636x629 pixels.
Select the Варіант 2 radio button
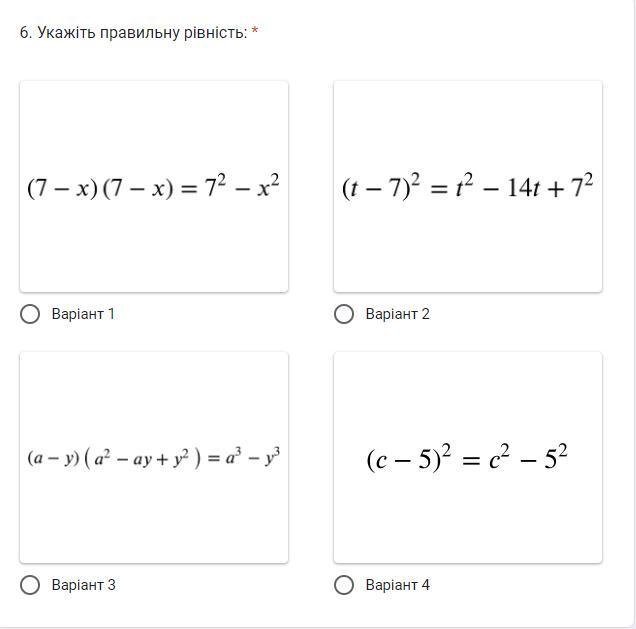coord(344,314)
